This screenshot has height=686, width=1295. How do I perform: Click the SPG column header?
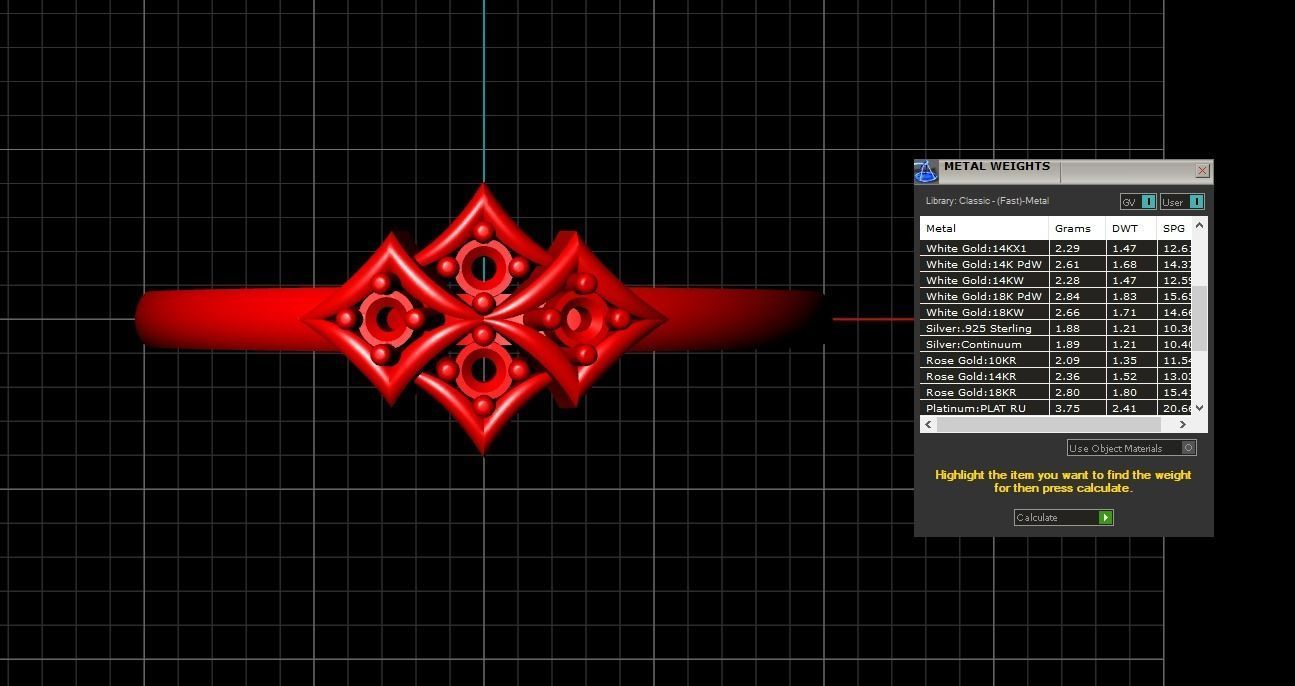point(1174,228)
